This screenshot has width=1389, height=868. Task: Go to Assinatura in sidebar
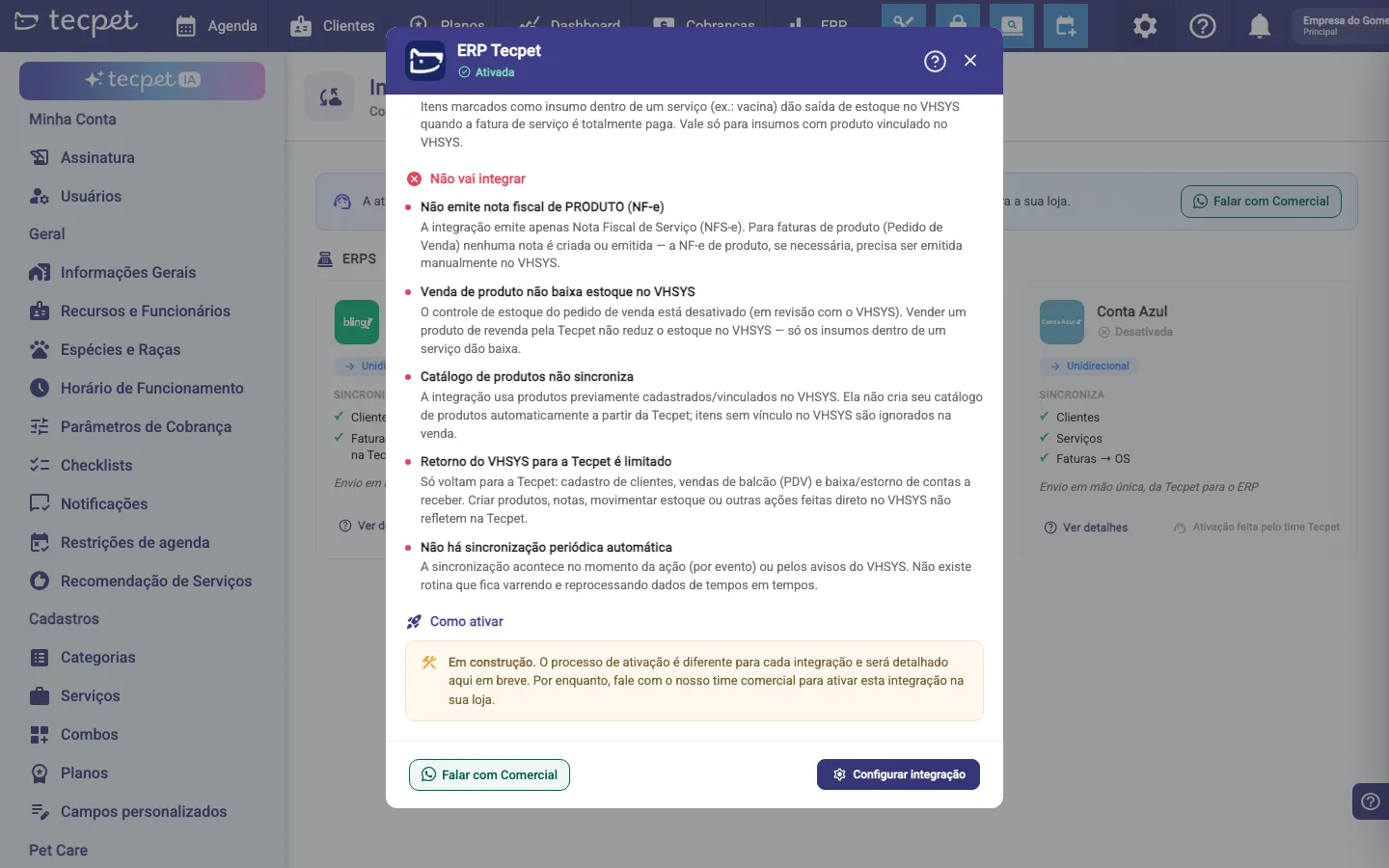point(97,157)
